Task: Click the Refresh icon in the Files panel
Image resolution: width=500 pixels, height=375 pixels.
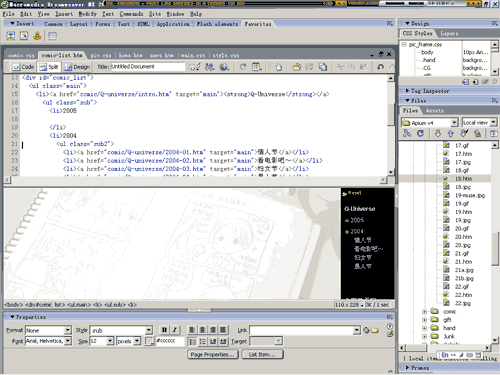Action: pyautogui.click(x=420, y=134)
